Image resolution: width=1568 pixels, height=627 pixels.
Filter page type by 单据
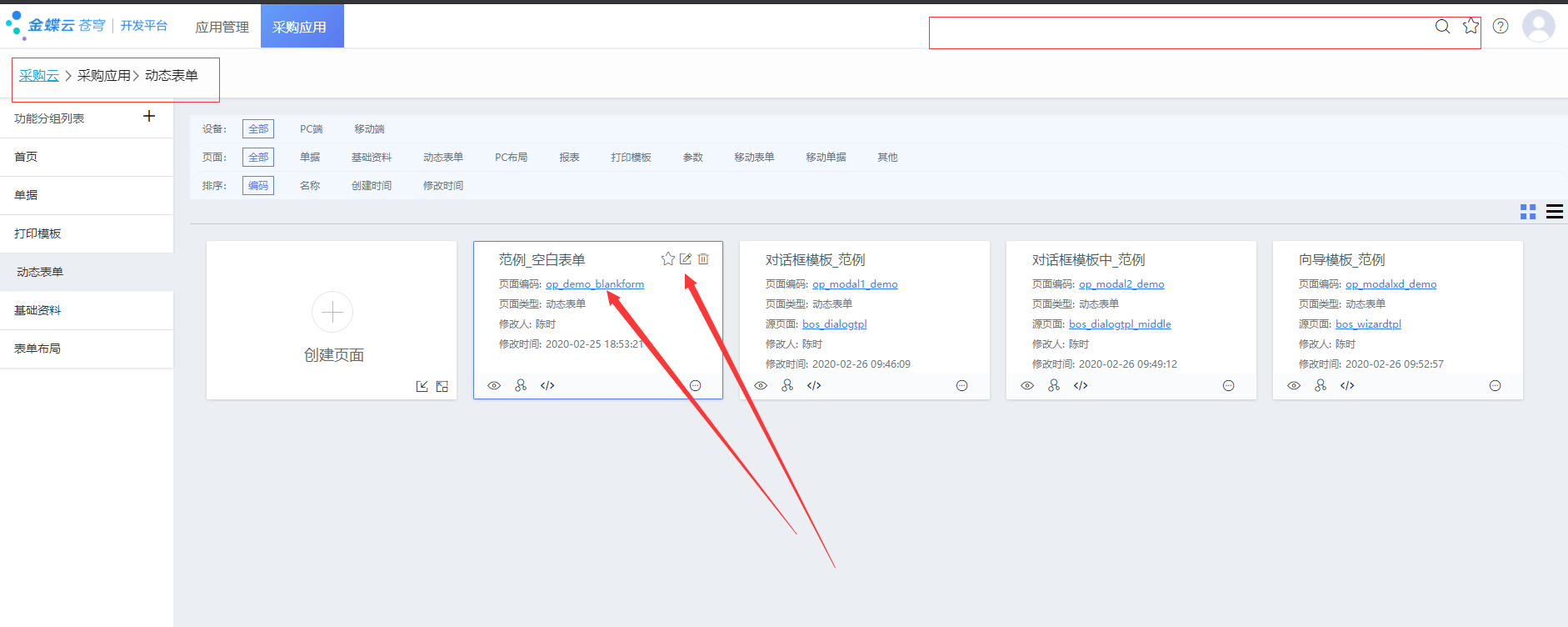[310, 158]
